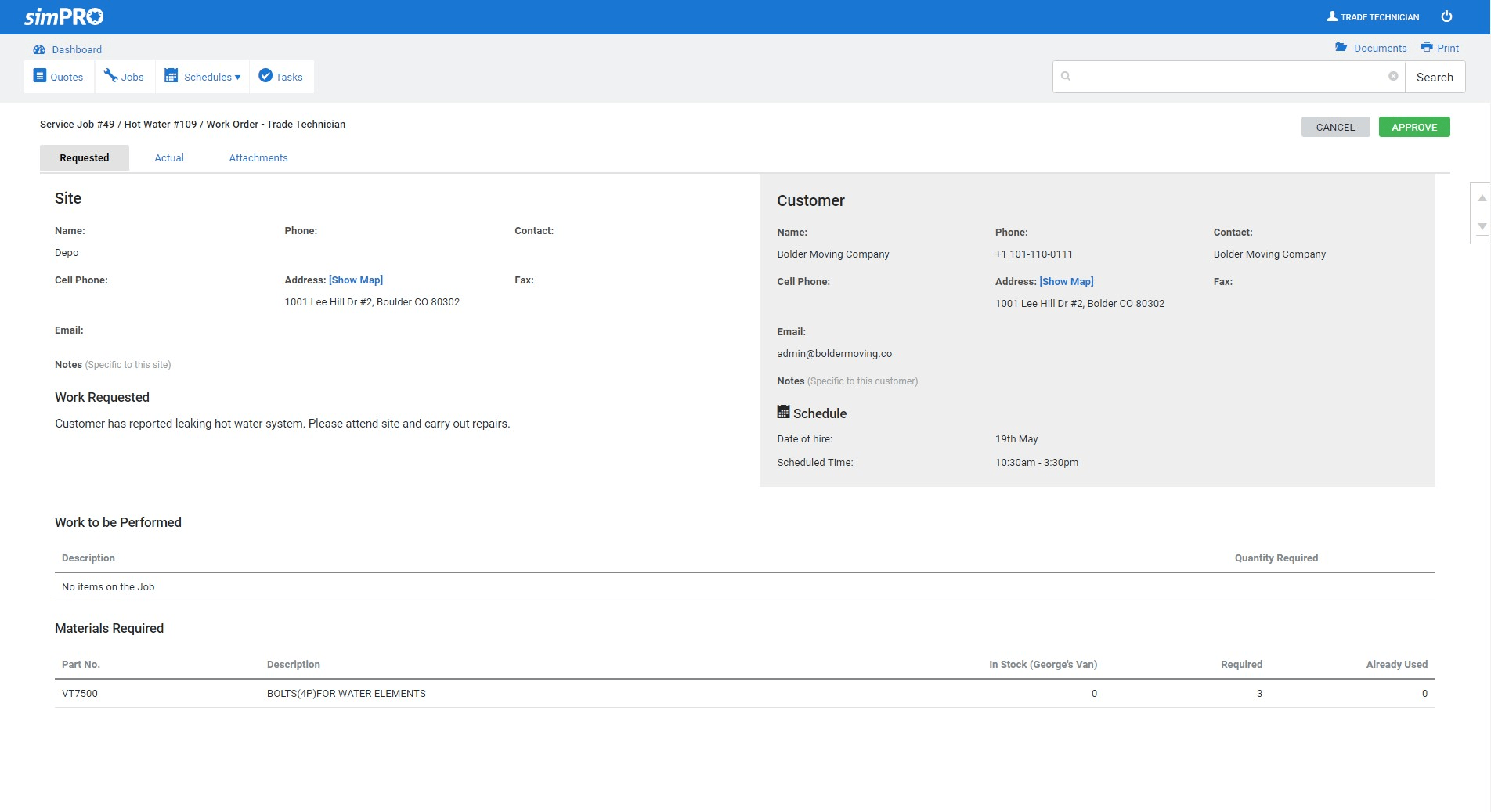This screenshot has width=1491, height=812.
Task: Click the Schedule calendar icon in Customer panel
Action: coord(783,412)
